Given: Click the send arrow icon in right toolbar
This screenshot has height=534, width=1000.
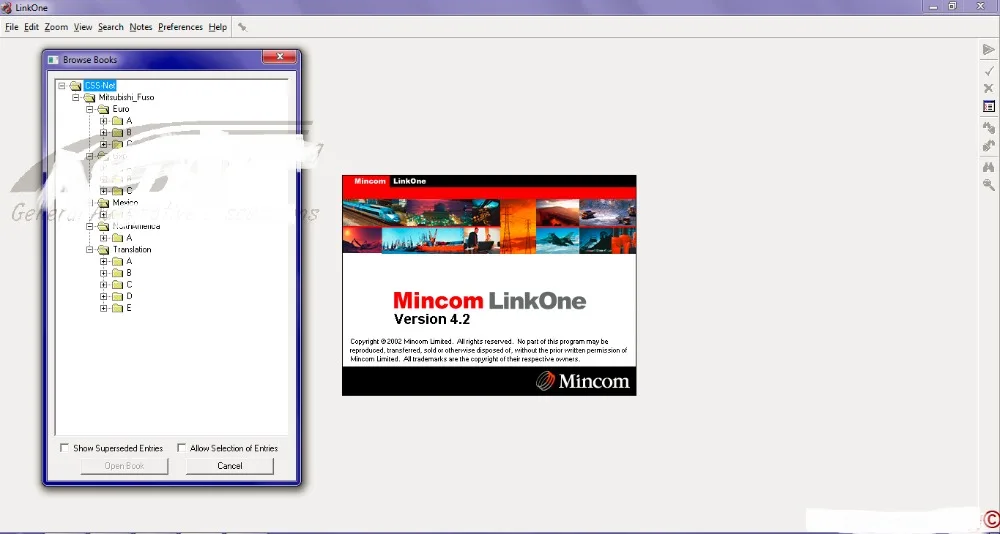Looking at the screenshot, I should point(989,50).
